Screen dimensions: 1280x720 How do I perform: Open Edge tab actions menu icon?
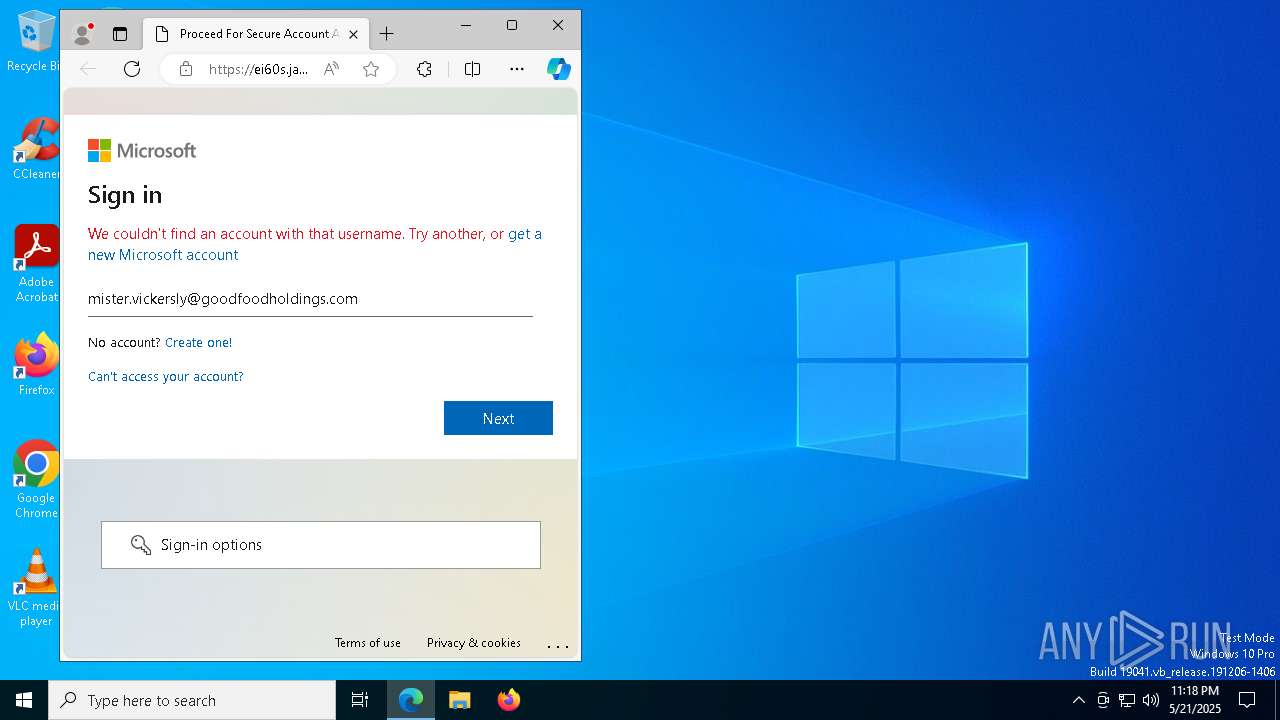click(120, 34)
